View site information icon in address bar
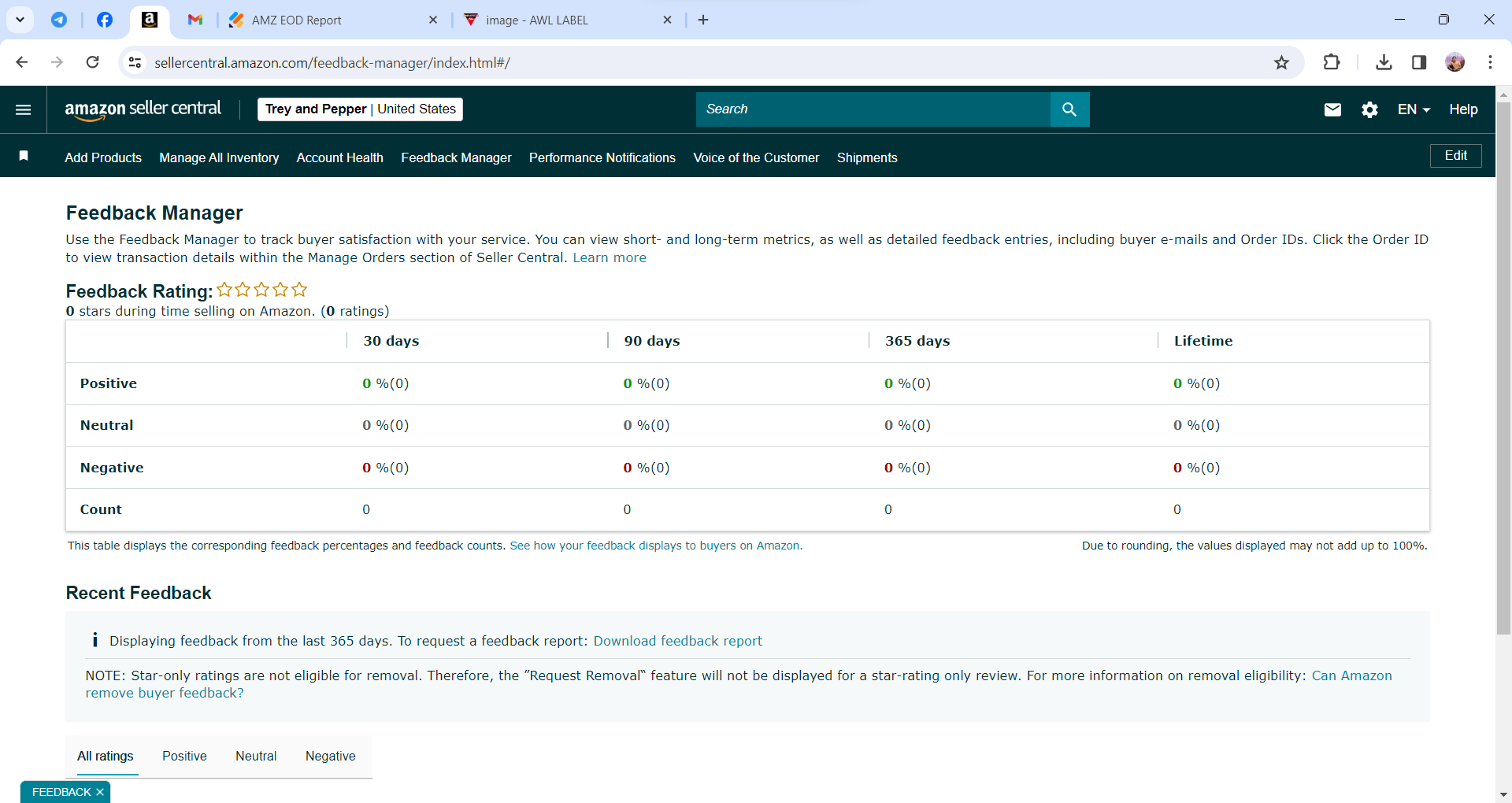This screenshot has height=803, width=1512. click(135, 62)
